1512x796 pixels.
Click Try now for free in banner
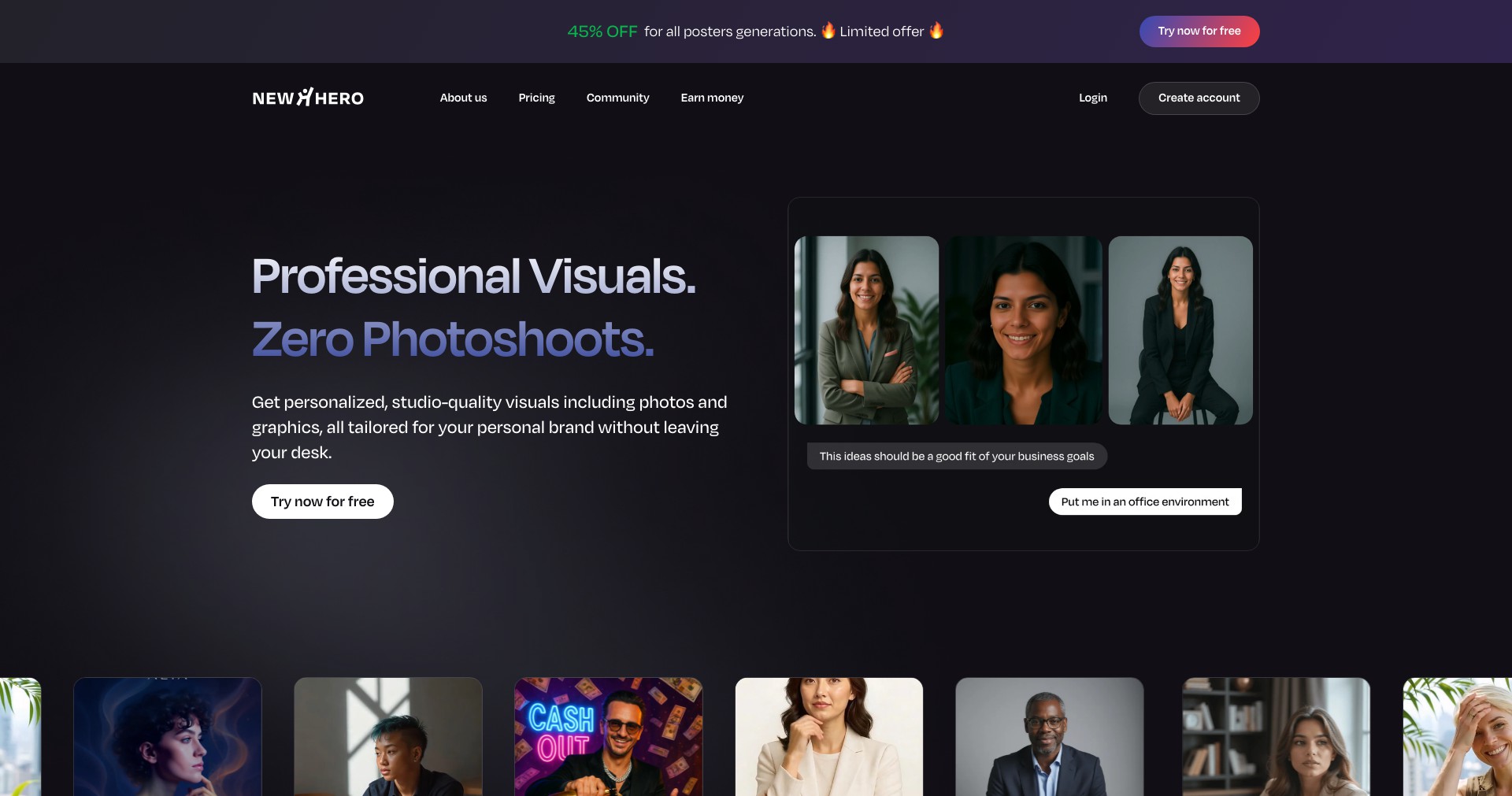pos(1199,31)
